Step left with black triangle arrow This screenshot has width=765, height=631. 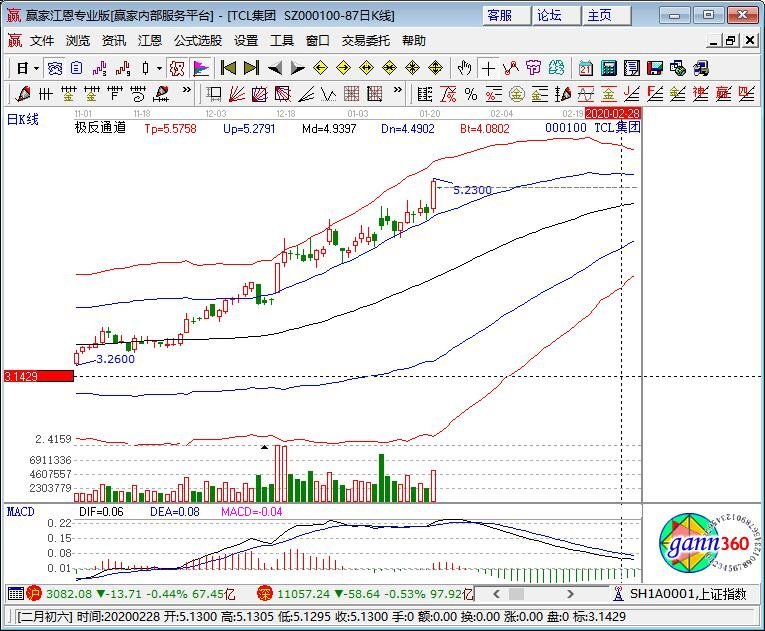[x=275, y=68]
